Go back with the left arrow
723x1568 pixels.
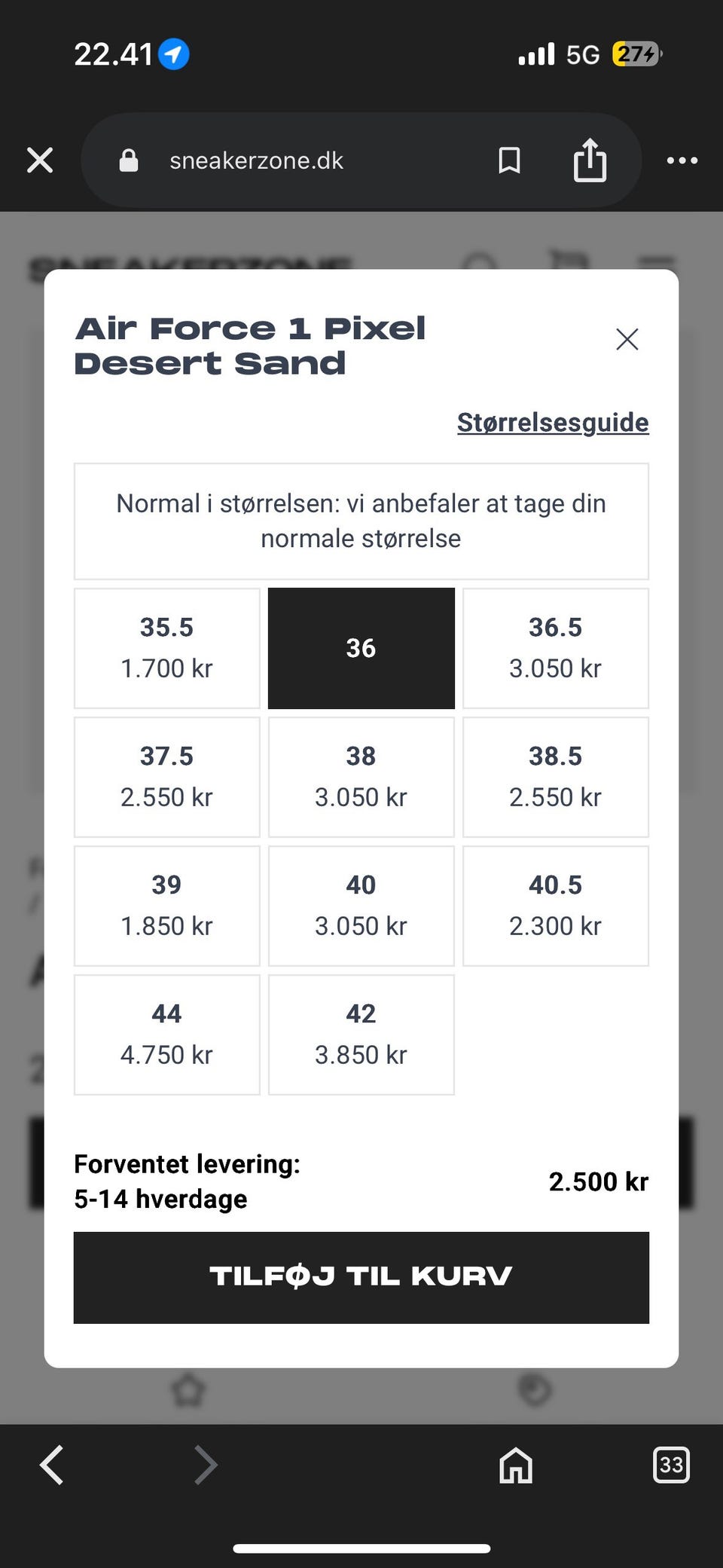pos(52,1465)
